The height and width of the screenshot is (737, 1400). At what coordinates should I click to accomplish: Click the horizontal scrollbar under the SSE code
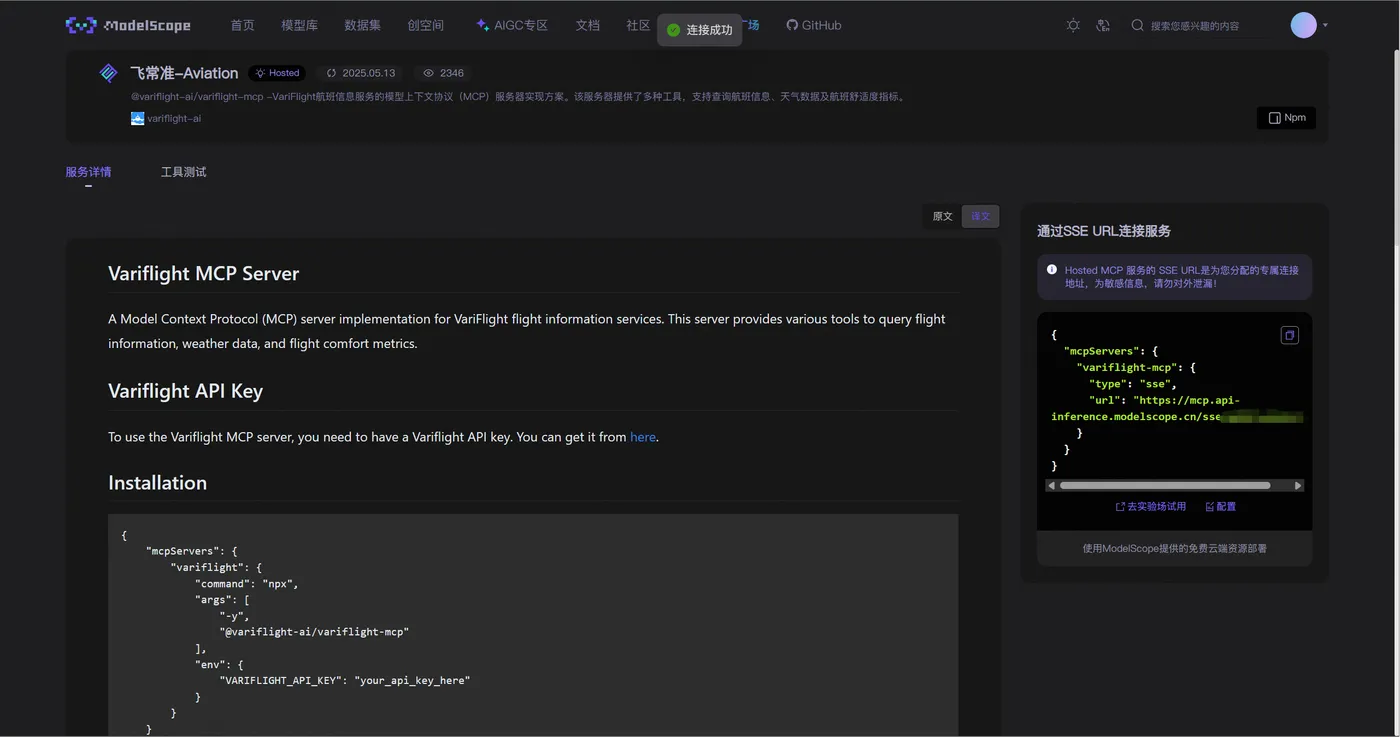tap(1165, 486)
